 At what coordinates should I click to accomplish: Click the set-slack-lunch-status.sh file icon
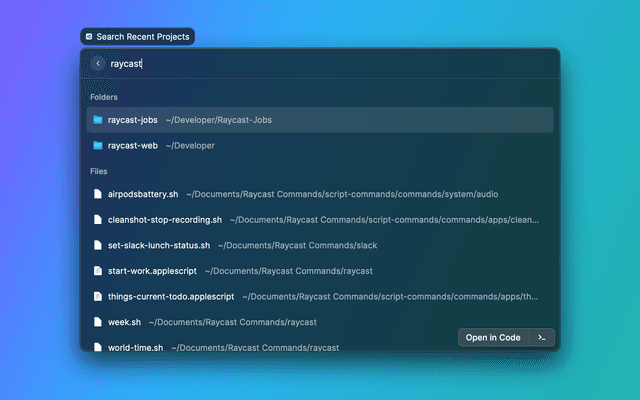click(98, 245)
